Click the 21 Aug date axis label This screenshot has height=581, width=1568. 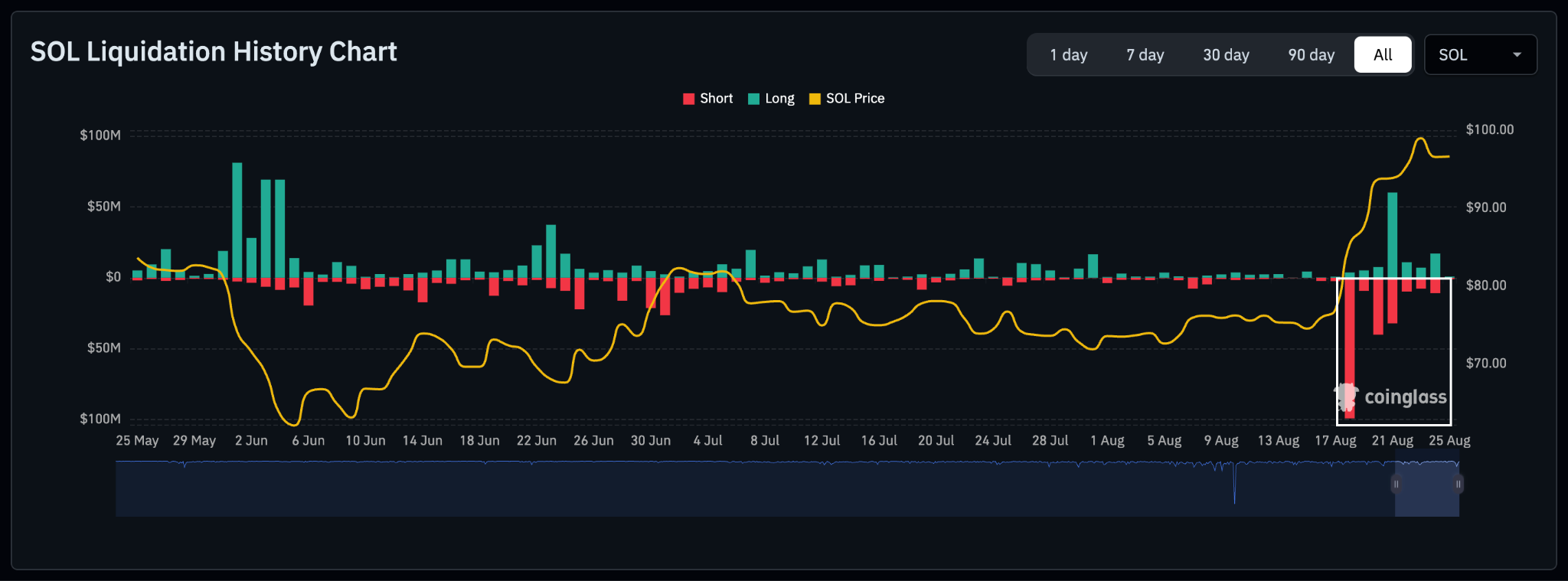1393,441
